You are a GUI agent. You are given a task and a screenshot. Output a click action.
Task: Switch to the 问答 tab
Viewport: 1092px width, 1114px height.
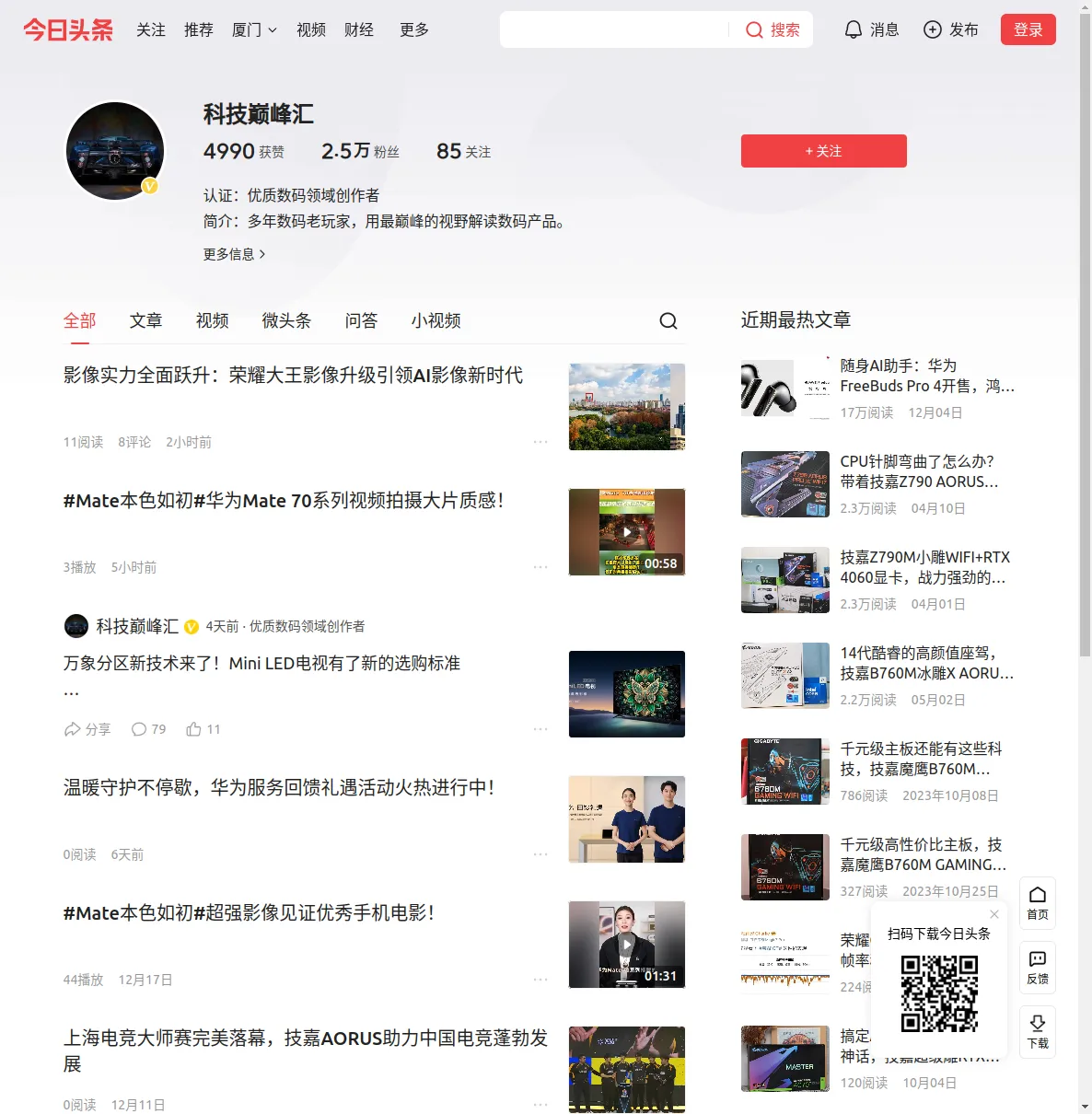[x=362, y=320]
